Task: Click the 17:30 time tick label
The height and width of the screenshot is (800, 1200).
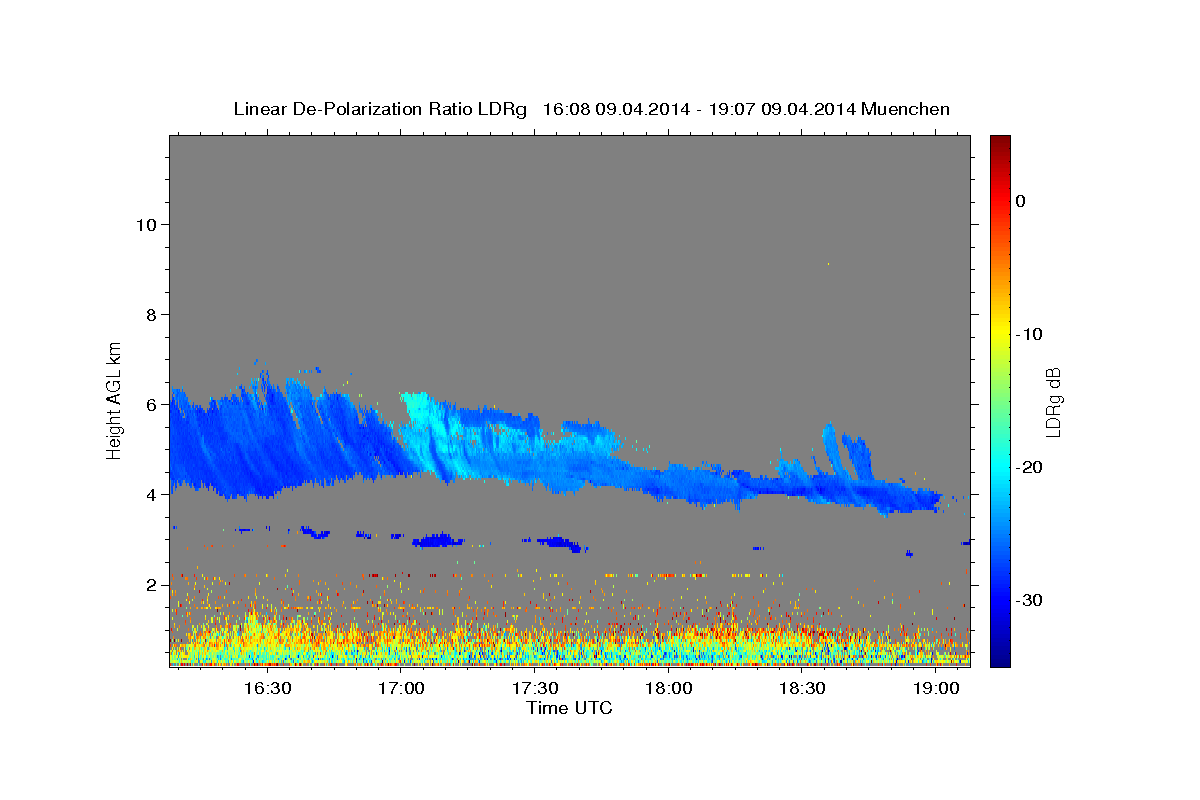Action: [x=535, y=688]
